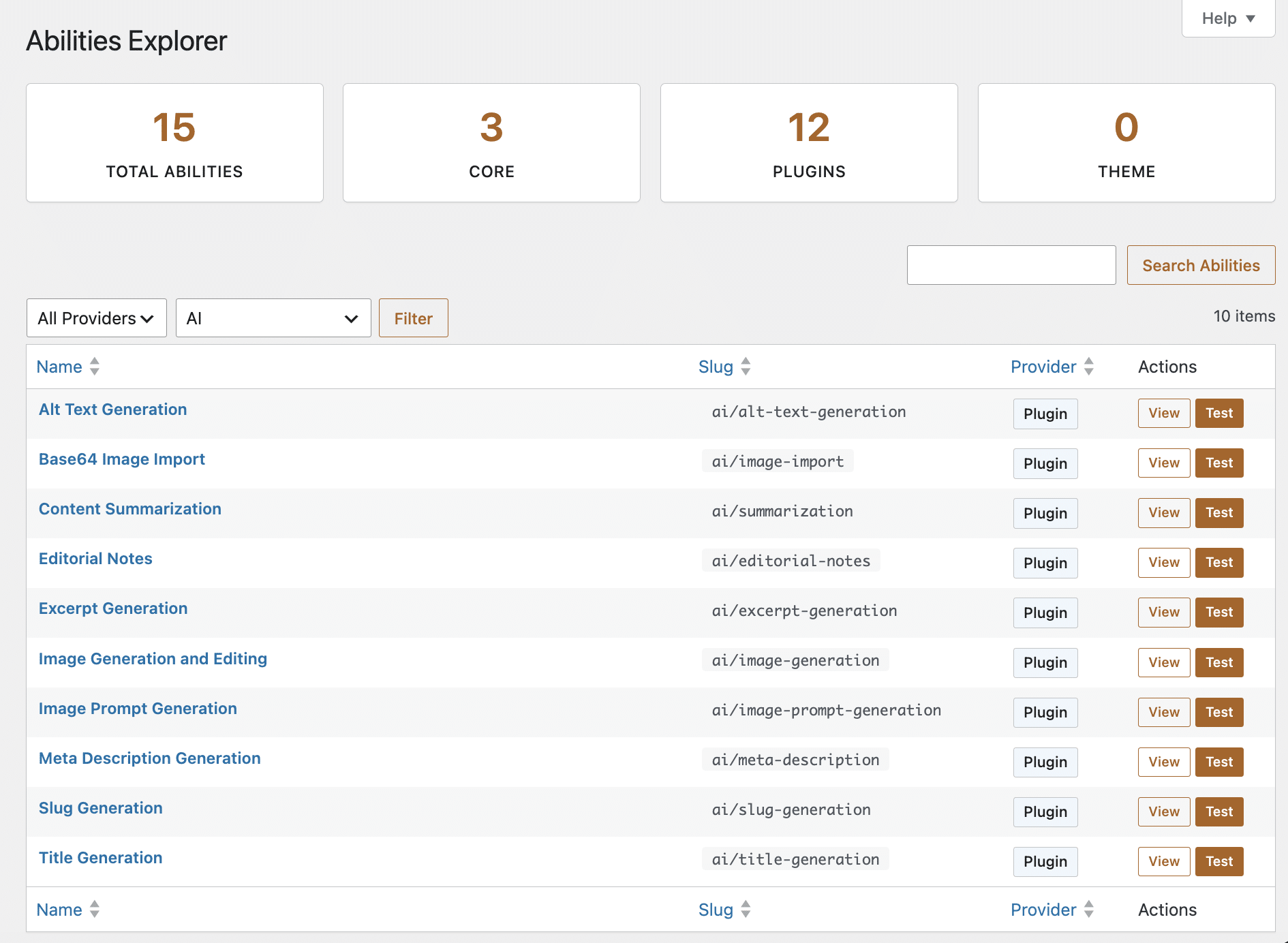This screenshot has width=1288, height=943.
Task: Sort by Slug in table header
Action: (724, 367)
